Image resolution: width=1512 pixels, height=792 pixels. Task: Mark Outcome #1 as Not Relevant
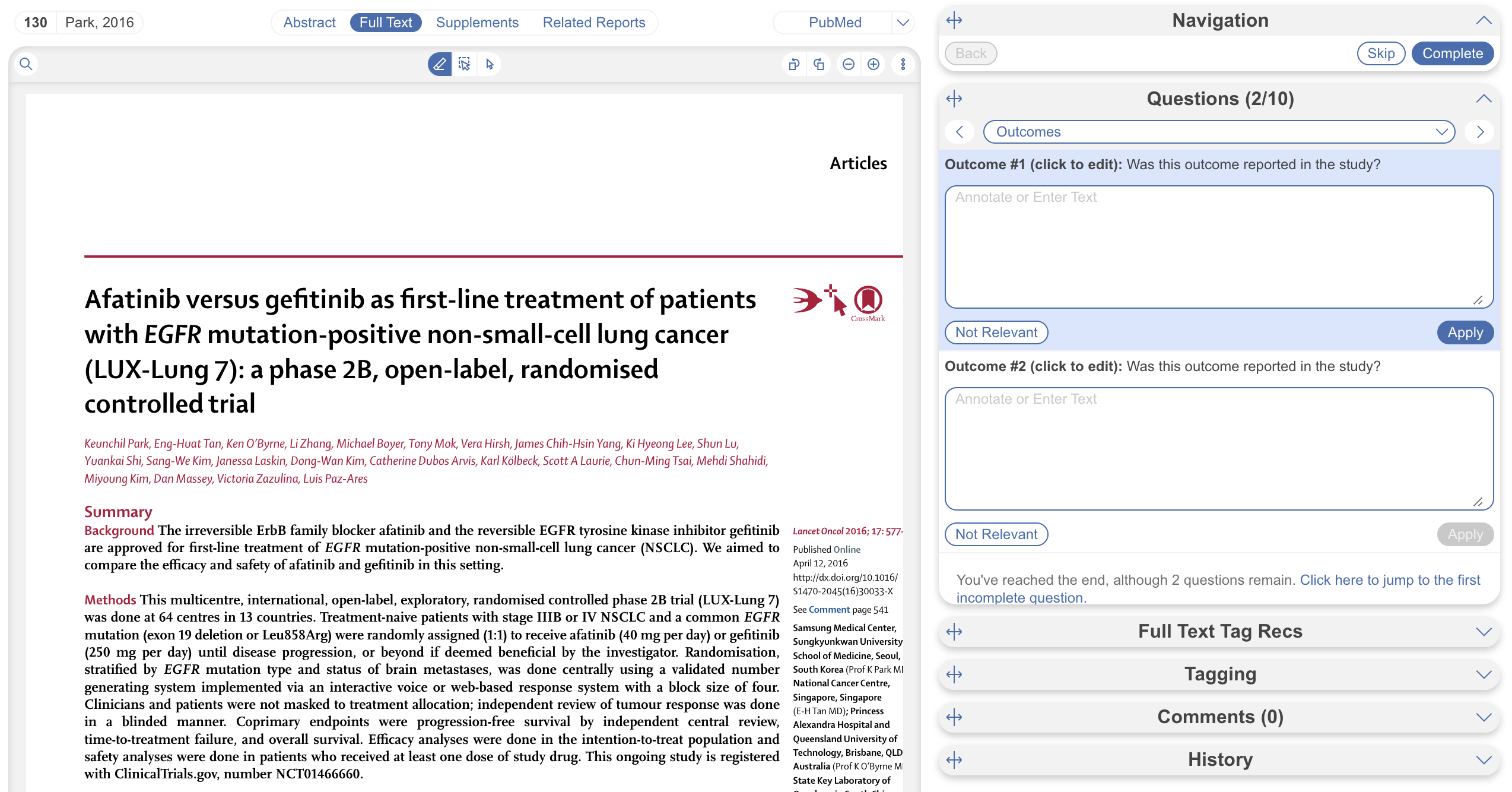[x=996, y=332]
